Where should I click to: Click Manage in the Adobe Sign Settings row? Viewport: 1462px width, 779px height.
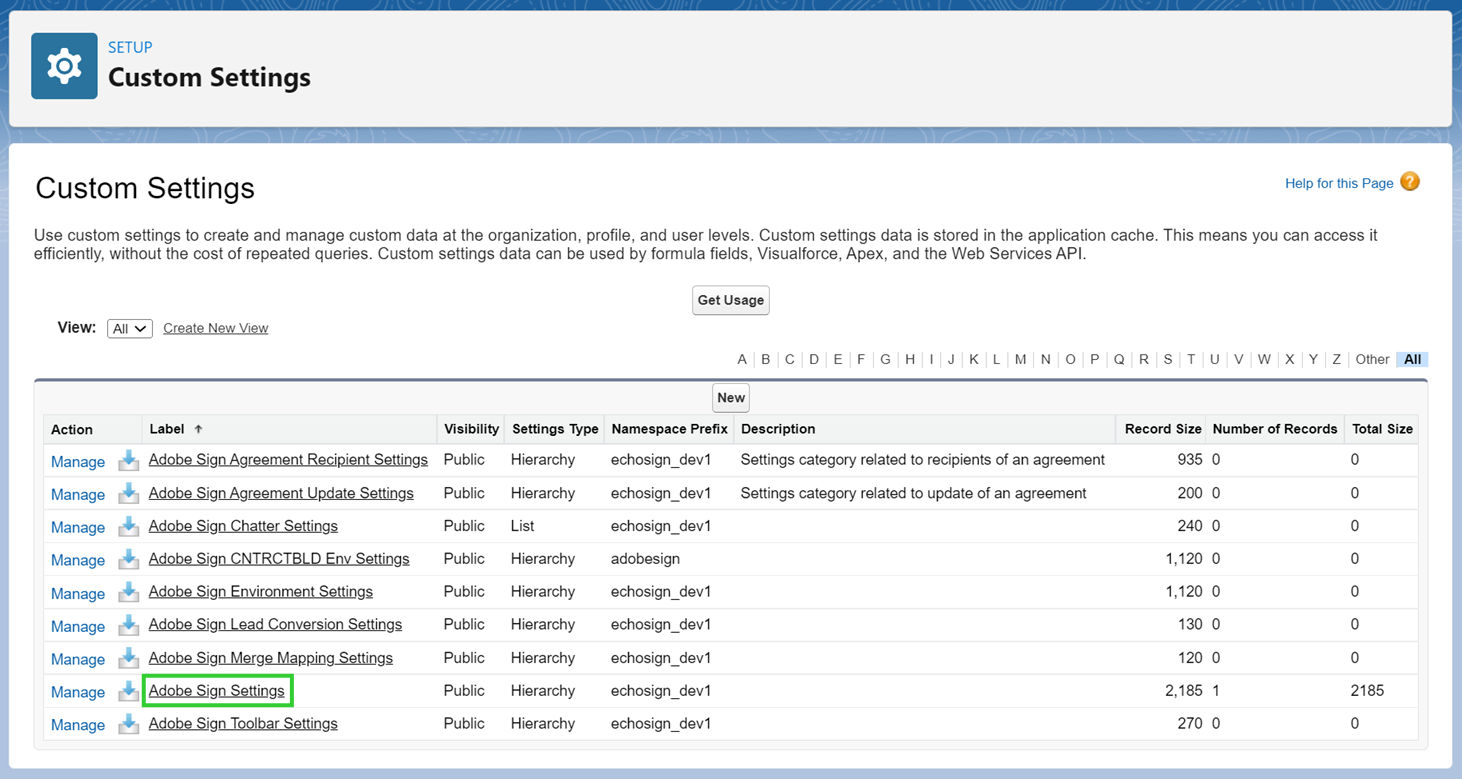click(x=78, y=693)
